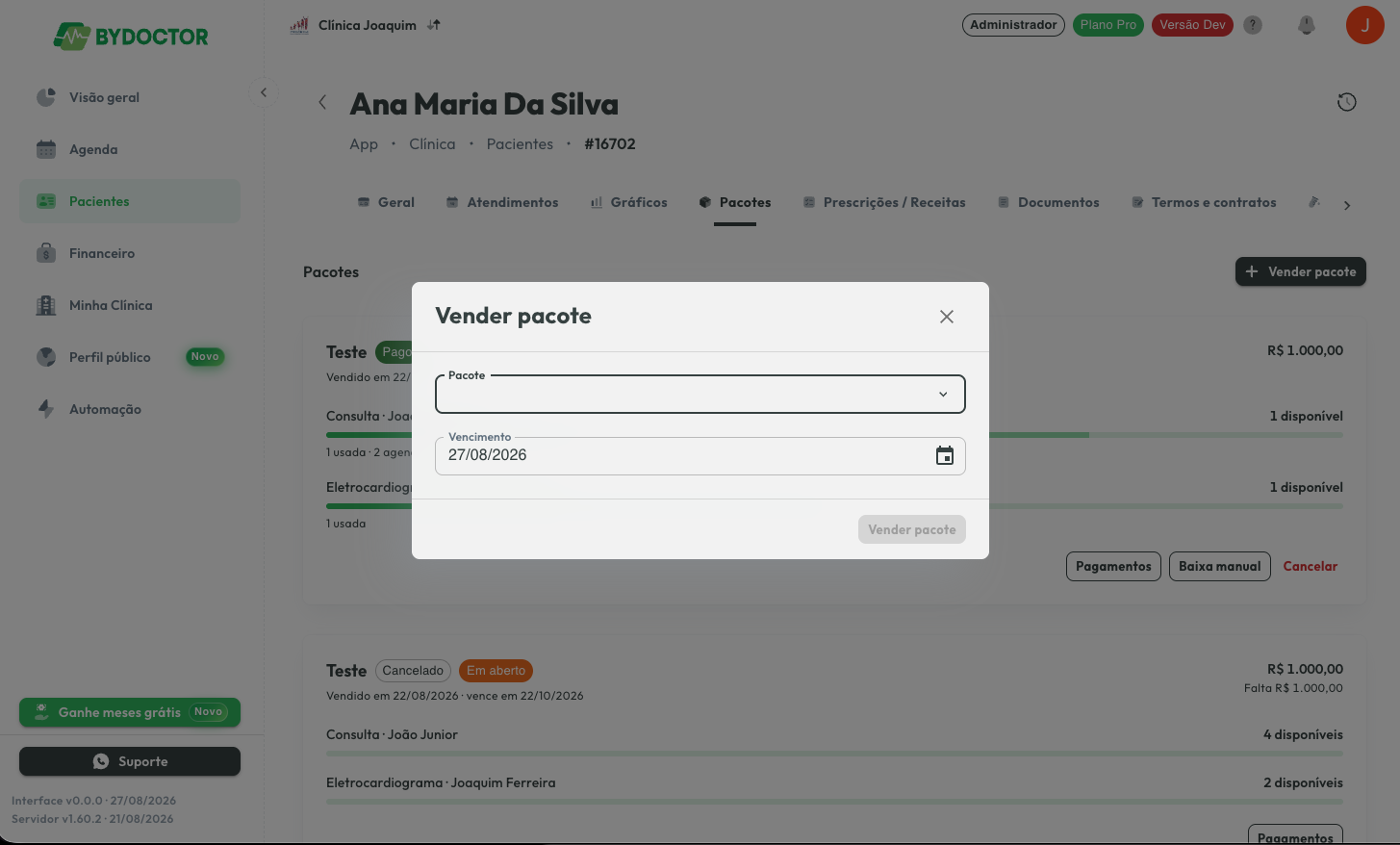Collapse the sidebar with the chevron

tap(264, 92)
